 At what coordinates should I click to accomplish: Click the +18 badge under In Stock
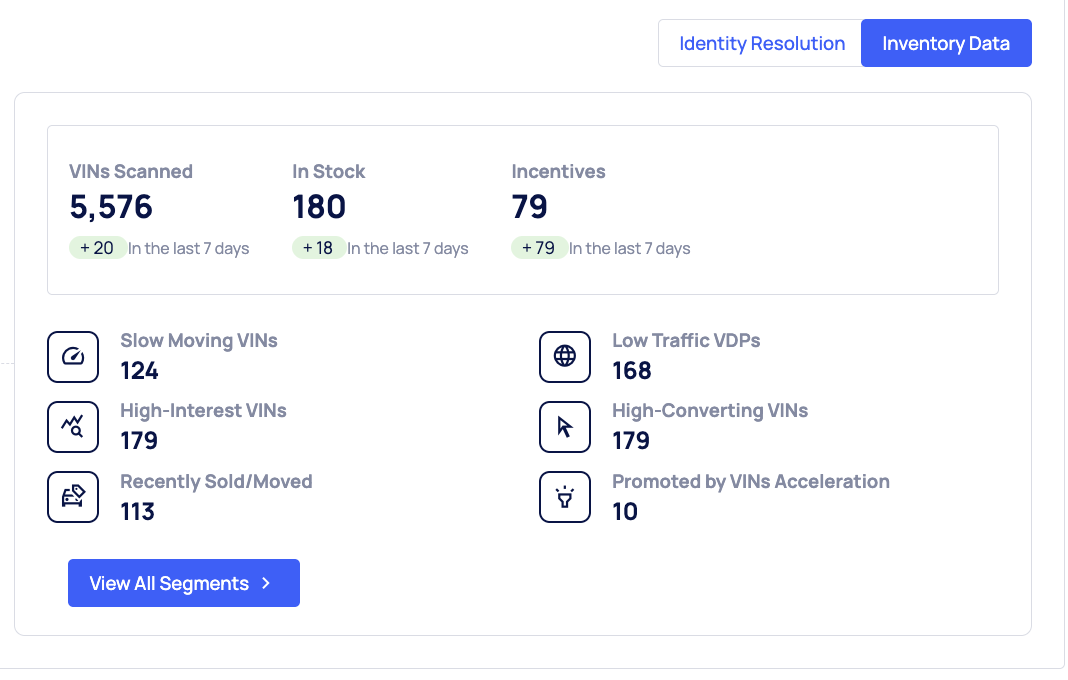pyautogui.click(x=318, y=248)
